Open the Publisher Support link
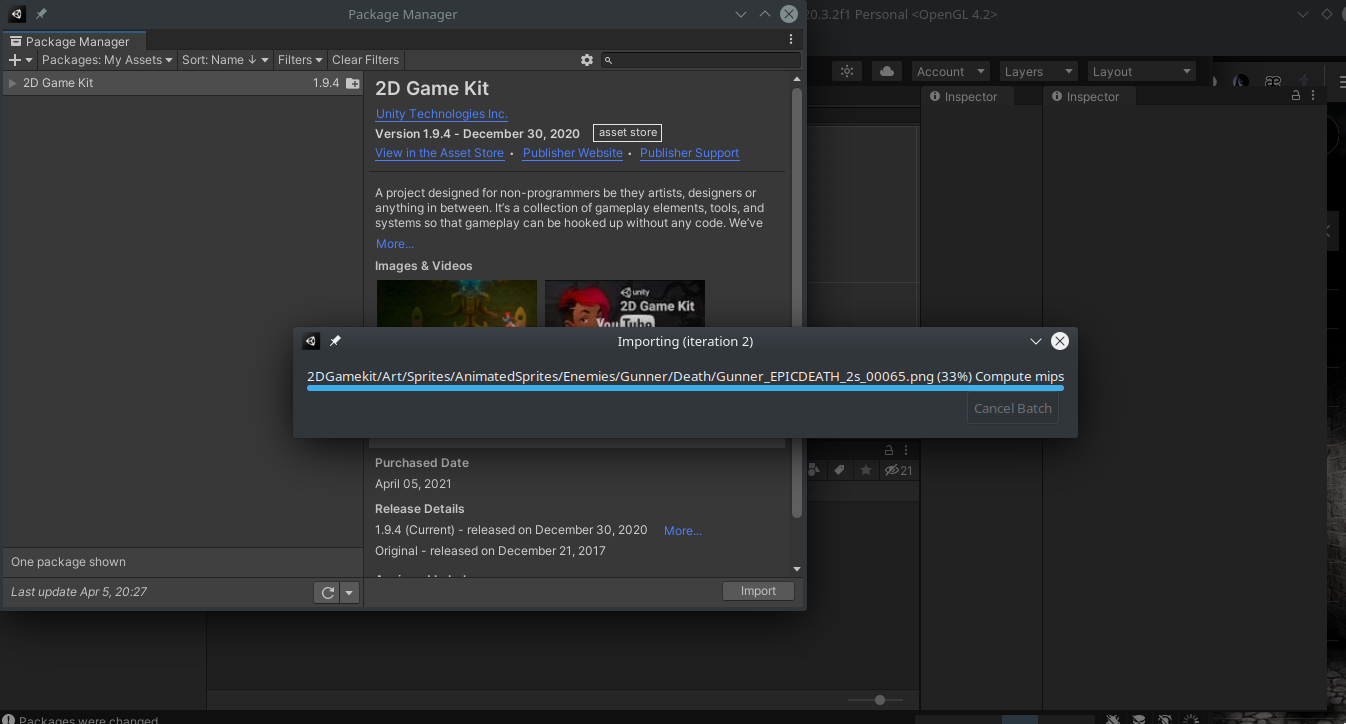 [x=689, y=153]
